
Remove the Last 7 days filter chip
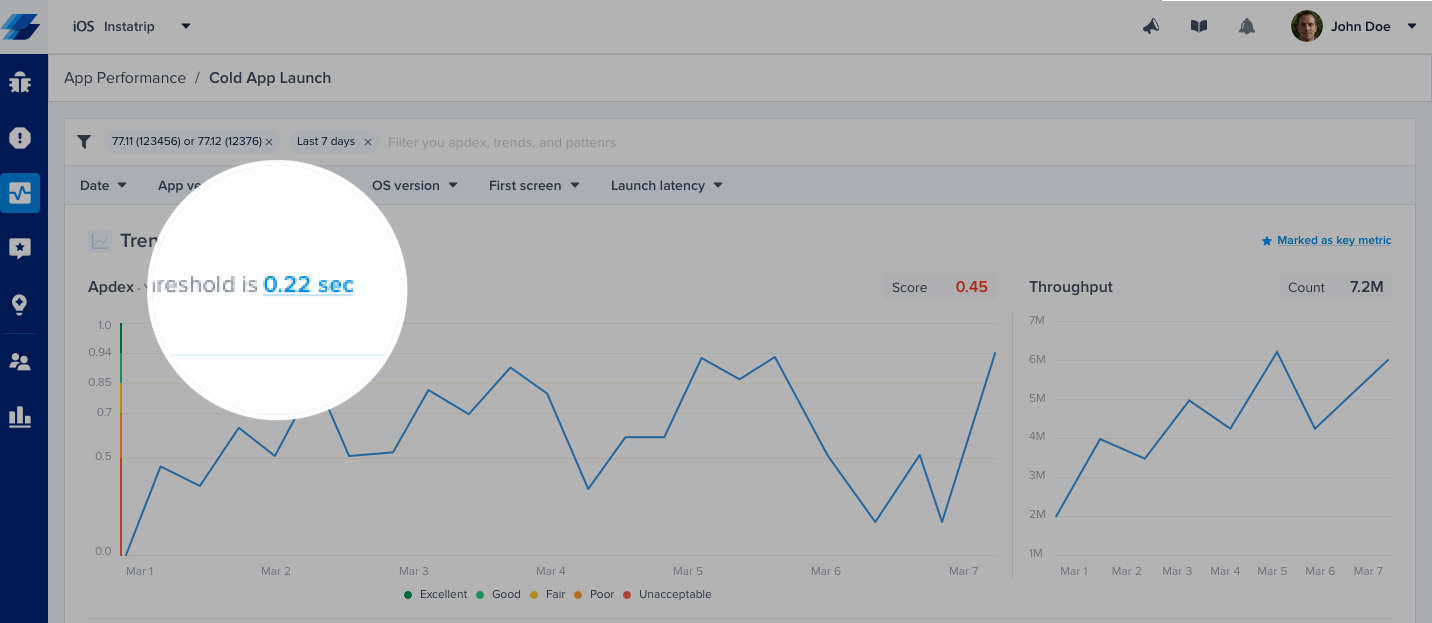368,142
